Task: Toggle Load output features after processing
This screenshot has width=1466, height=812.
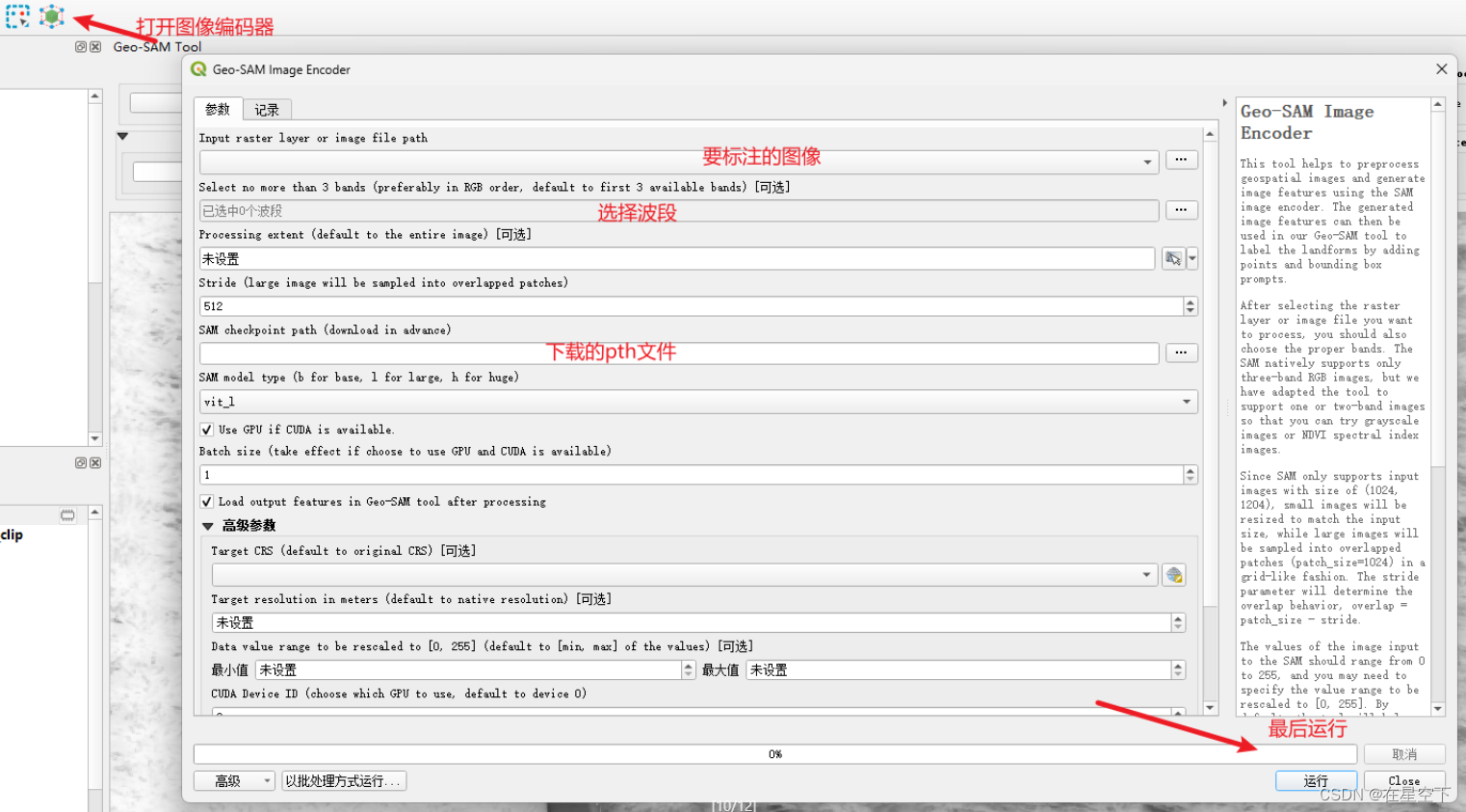Action: pyautogui.click(x=206, y=502)
